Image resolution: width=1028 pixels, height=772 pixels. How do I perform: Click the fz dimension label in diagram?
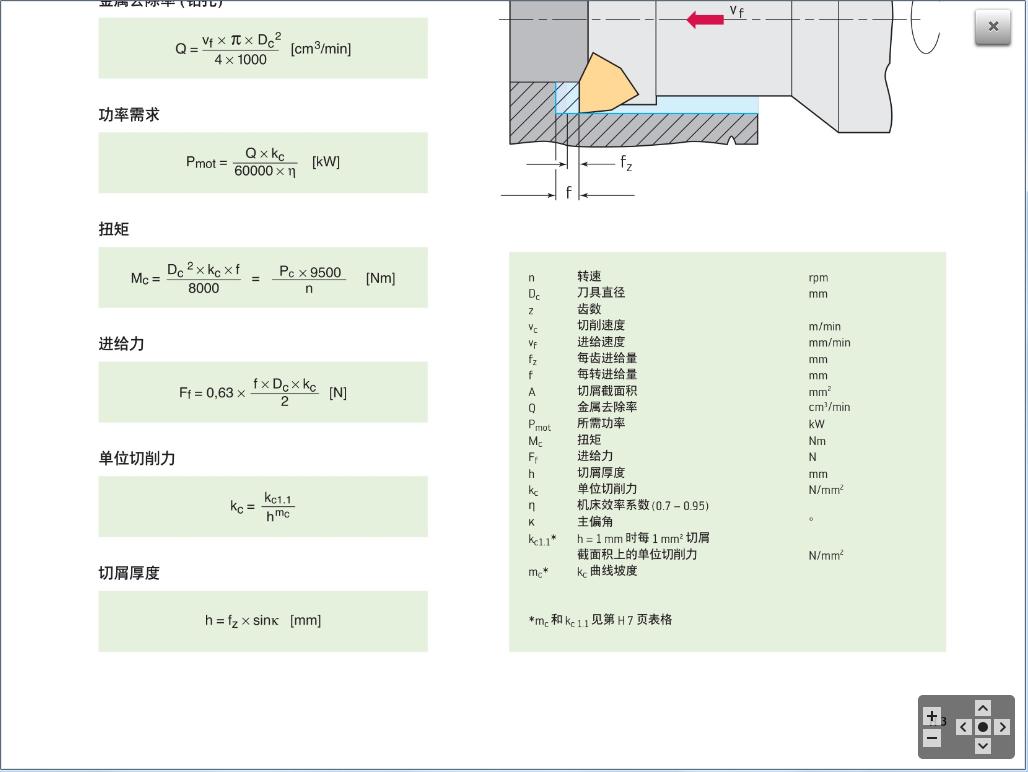(626, 163)
